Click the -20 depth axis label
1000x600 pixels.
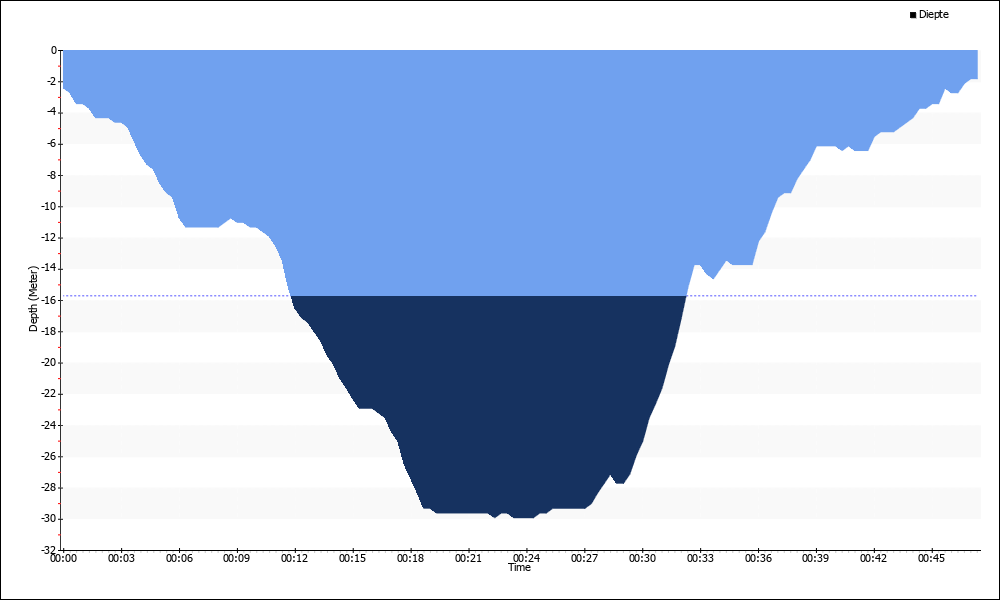pyautogui.click(x=50, y=362)
